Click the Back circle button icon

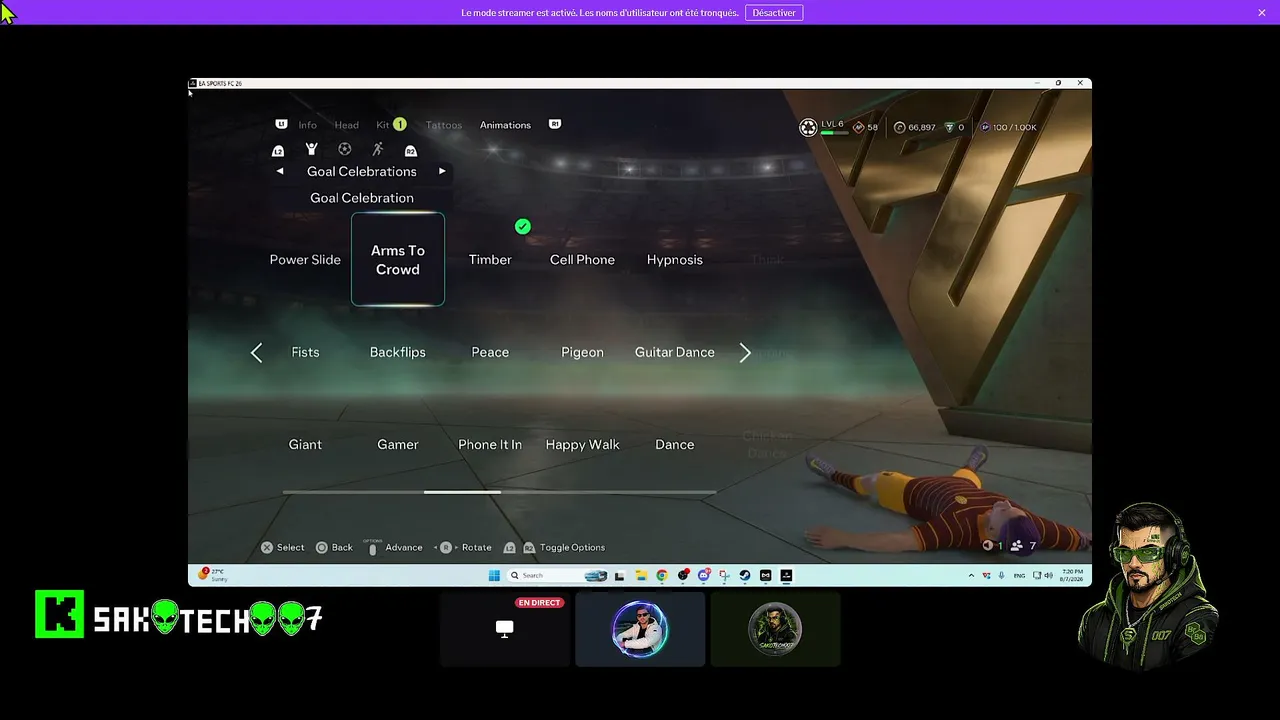322,547
